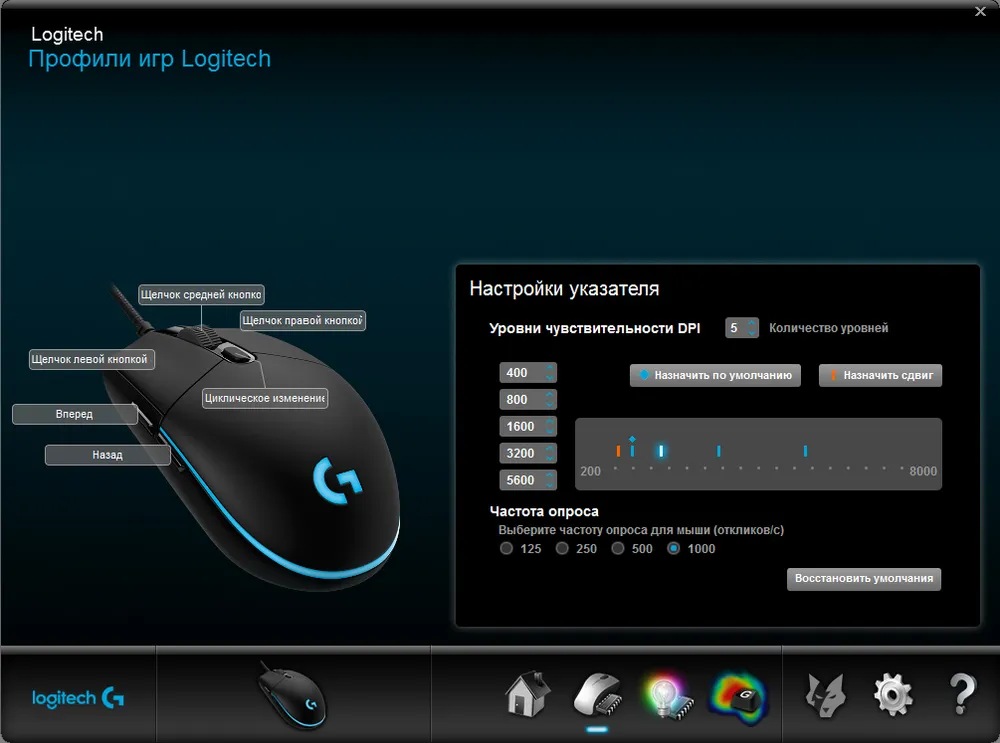Select the 1000 polling rate option
The image size is (1000, 743).
click(673, 548)
